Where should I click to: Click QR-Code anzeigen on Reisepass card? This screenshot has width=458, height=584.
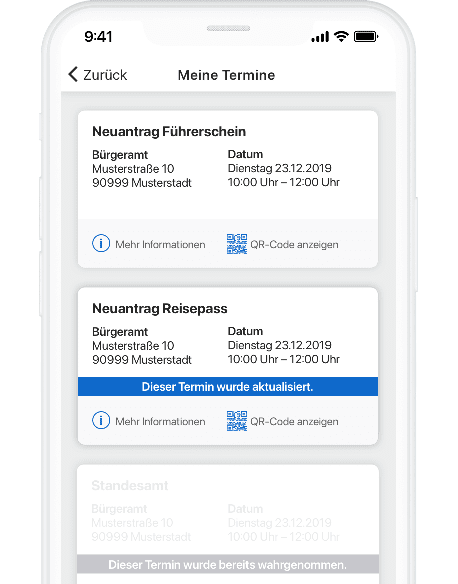(294, 421)
